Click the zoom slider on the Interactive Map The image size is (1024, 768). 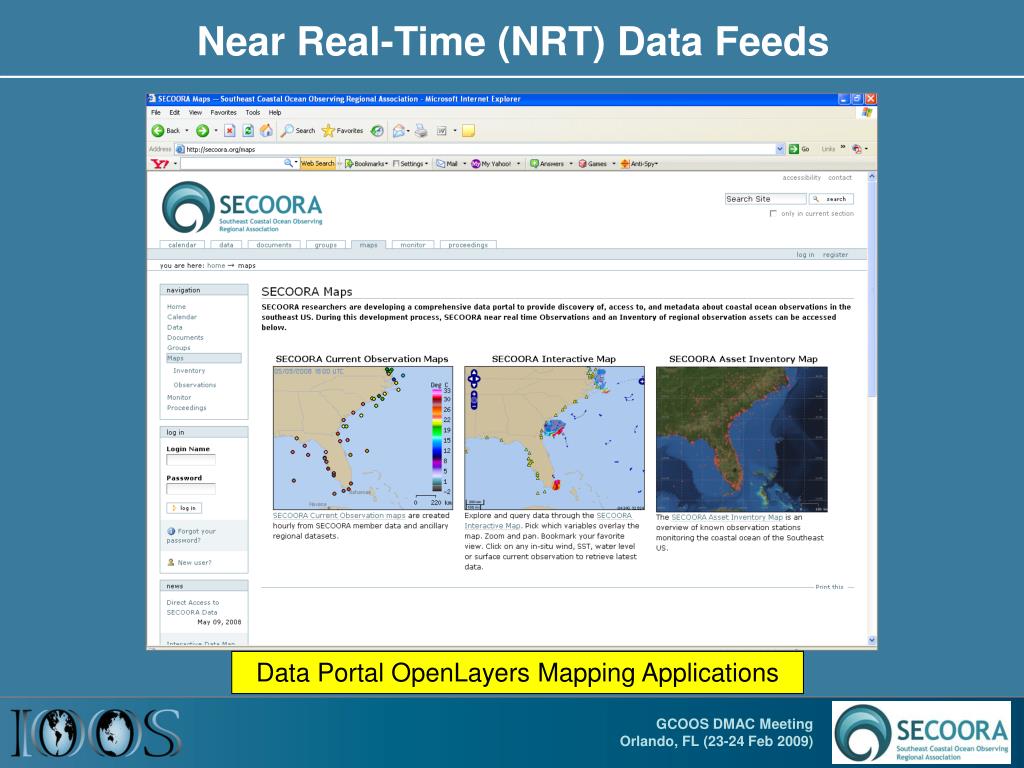tap(474, 400)
